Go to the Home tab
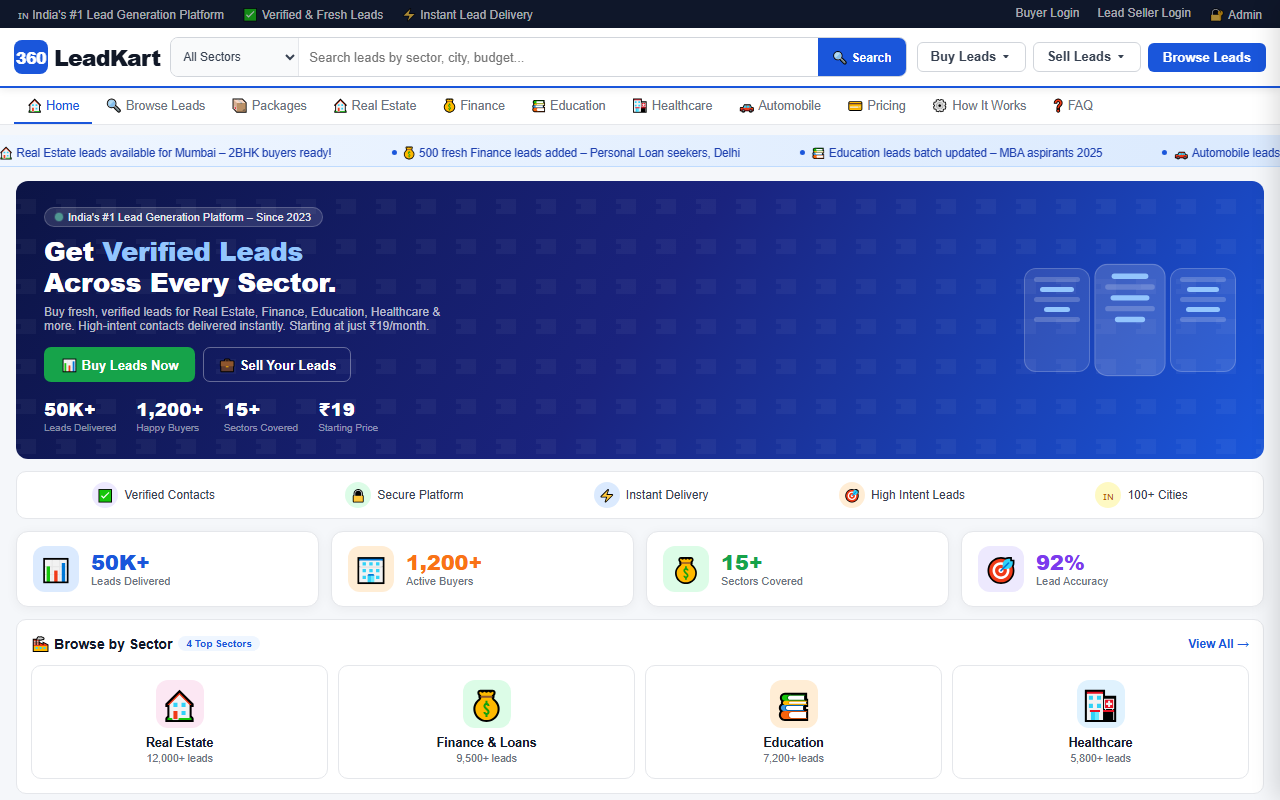Image resolution: width=1280 pixels, height=800 pixels. click(54, 105)
